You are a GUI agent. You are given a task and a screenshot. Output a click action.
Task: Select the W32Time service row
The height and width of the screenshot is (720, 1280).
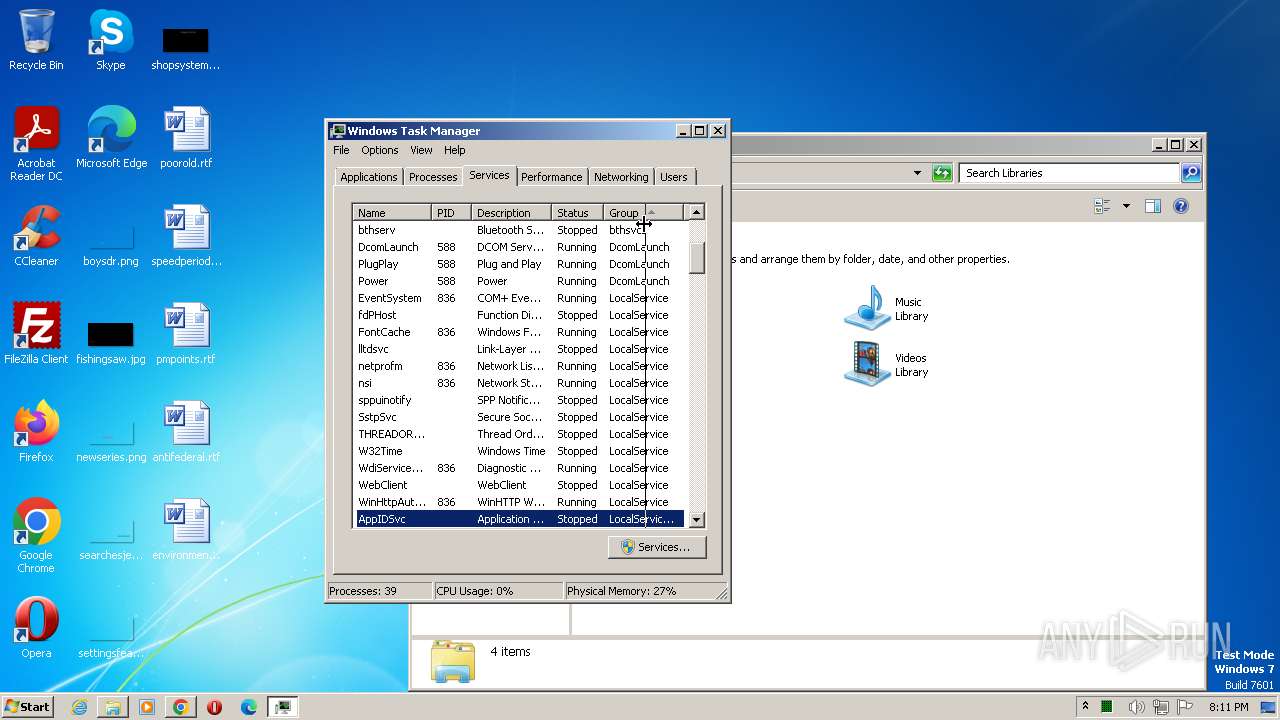(520, 451)
